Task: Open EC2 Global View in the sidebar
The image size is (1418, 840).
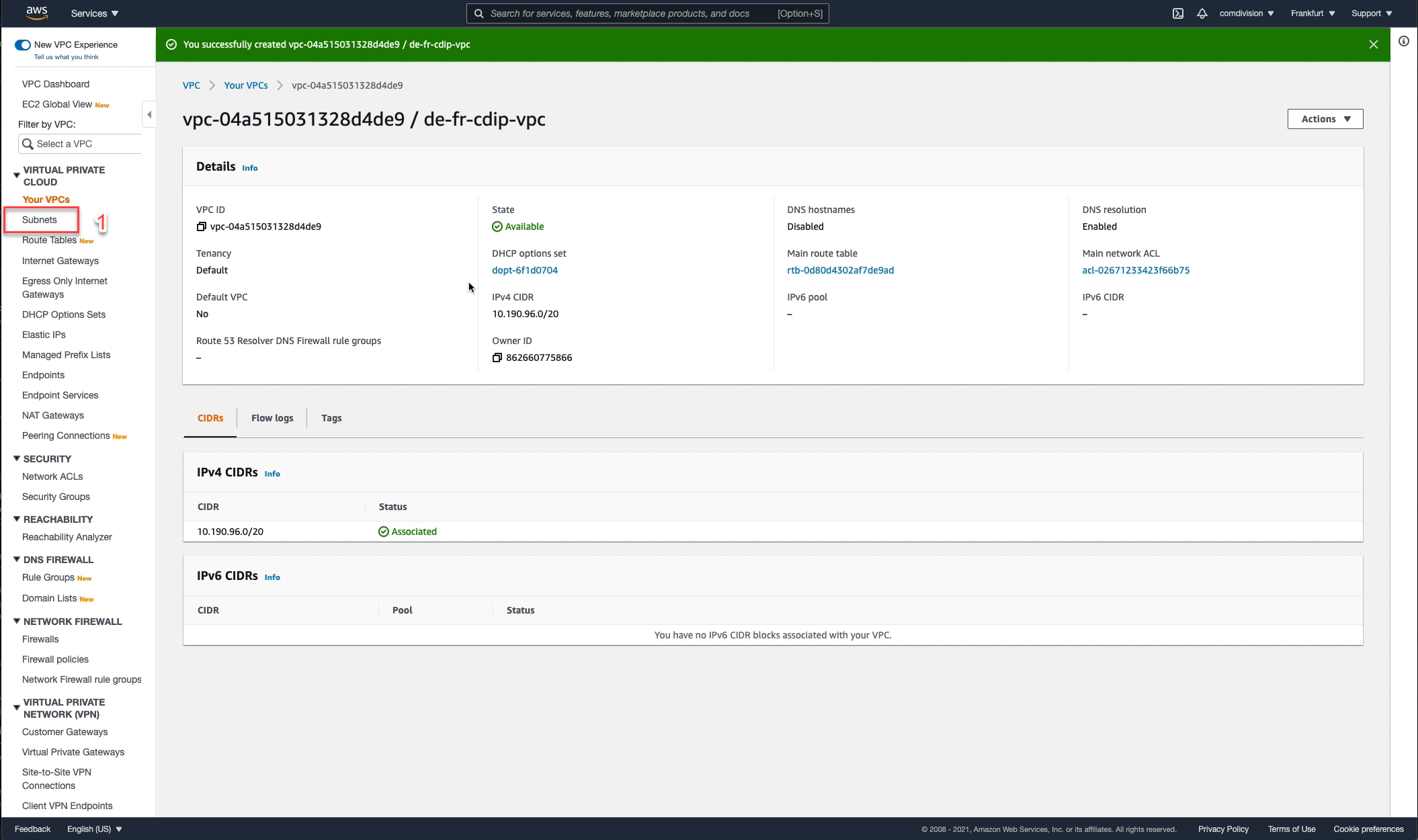Action: (57, 104)
